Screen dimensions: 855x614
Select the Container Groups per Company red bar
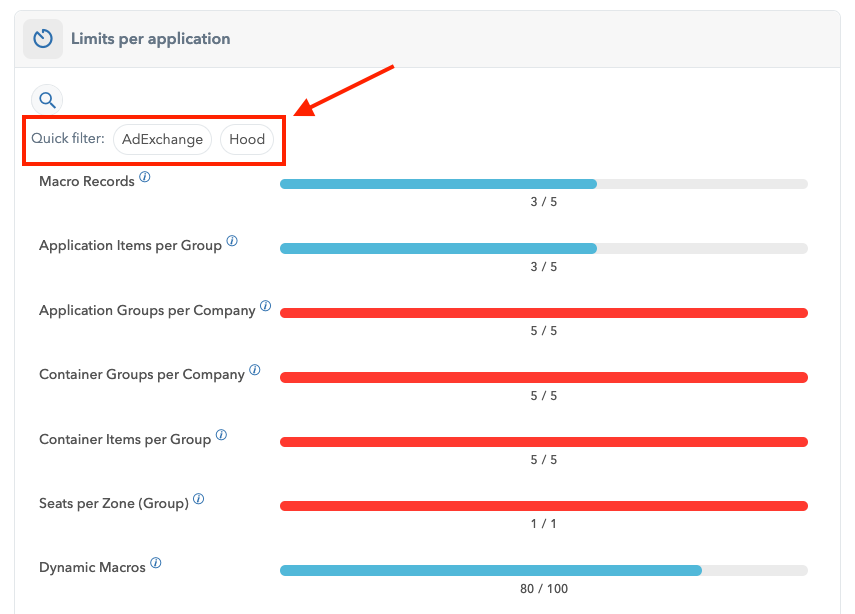pos(543,377)
